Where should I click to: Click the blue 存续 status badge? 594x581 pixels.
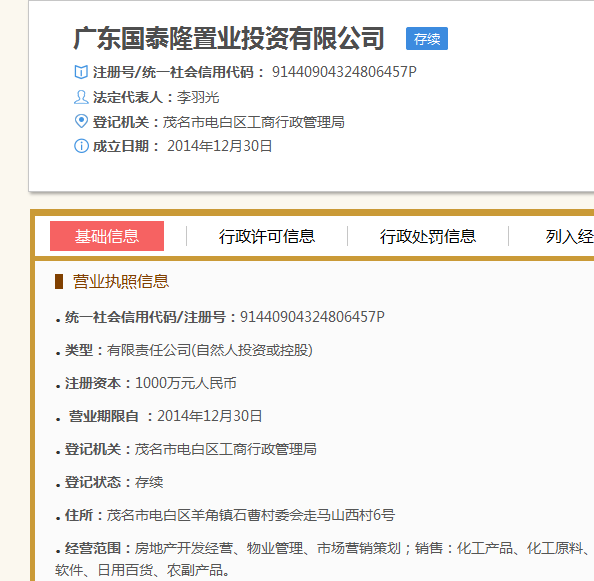point(427,39)
